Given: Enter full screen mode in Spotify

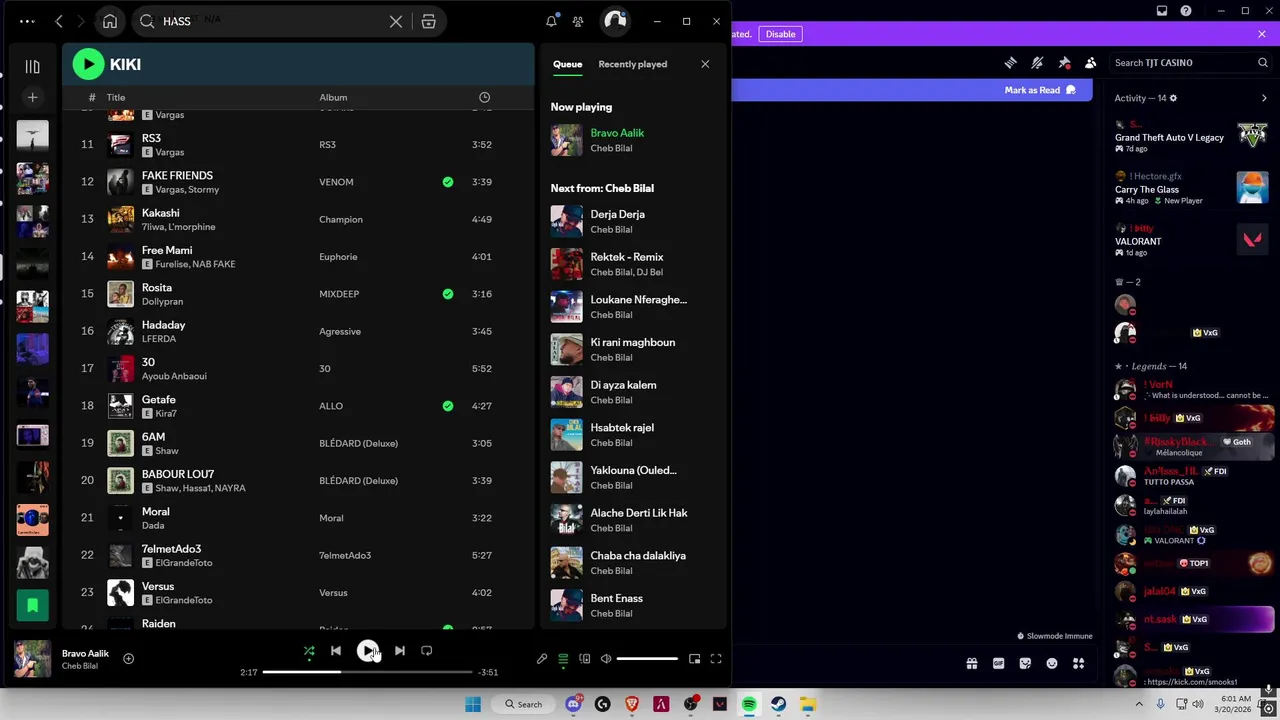Looking at the screenshot, I should (x=716, y=659).
